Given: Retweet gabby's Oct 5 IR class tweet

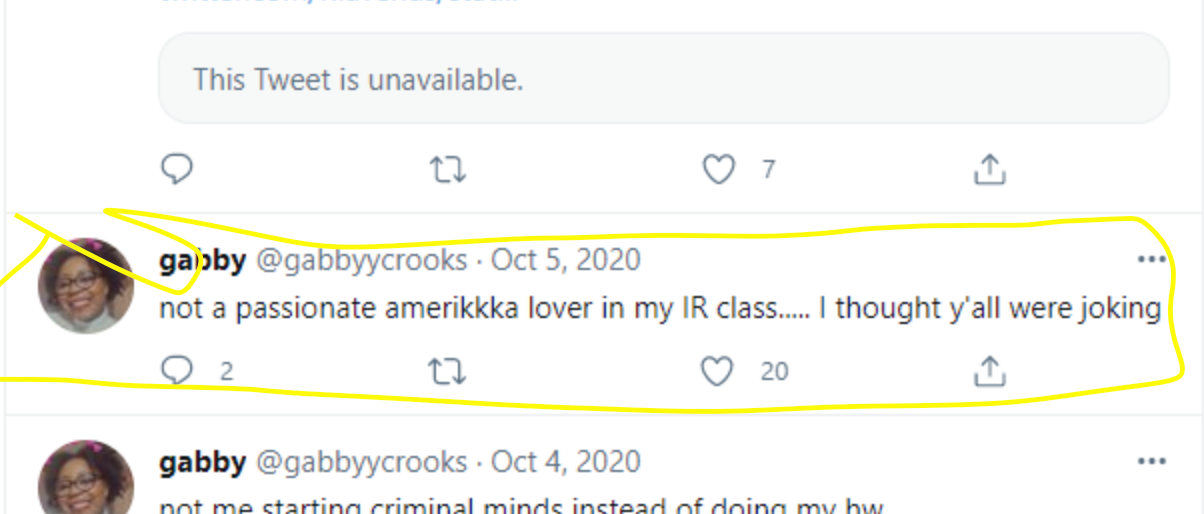Looking at the screenshot, I should click(447, 372).
